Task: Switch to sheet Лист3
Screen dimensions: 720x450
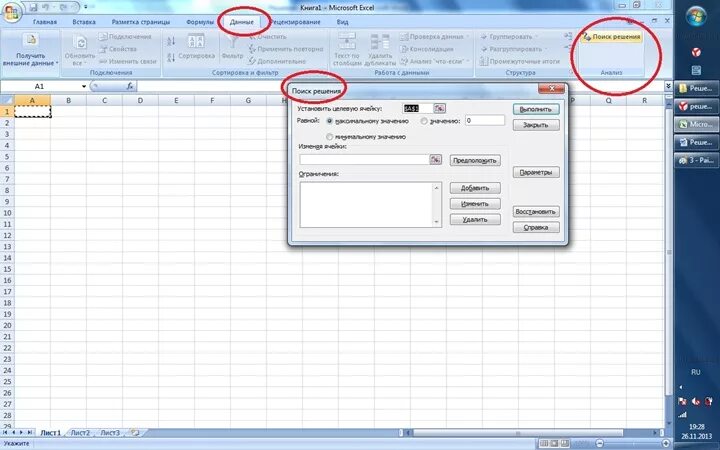Action: click(x=110, y=433)
